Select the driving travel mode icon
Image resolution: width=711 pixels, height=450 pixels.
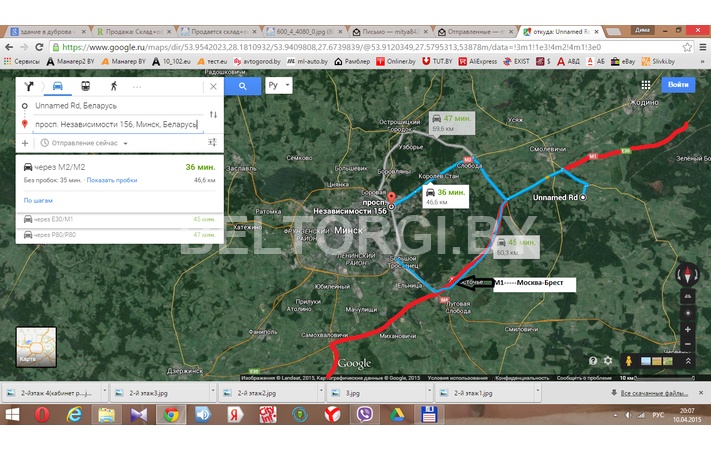tap(58, 86)
